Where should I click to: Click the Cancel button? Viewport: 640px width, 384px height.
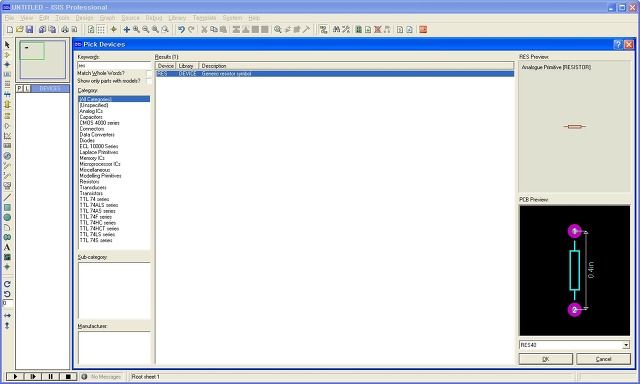pyautogui.click(x=603, y=359)
